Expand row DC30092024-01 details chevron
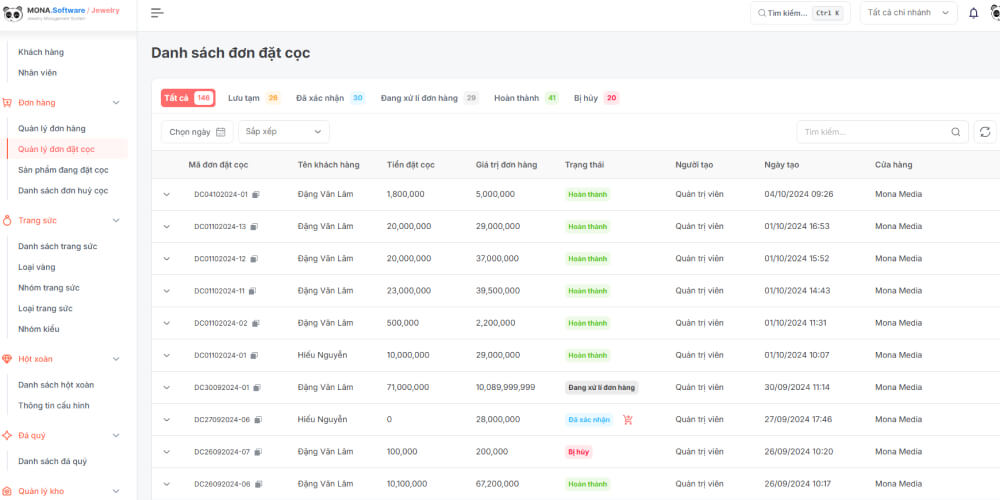1000x500 pixels. click(x=166, y=387)
